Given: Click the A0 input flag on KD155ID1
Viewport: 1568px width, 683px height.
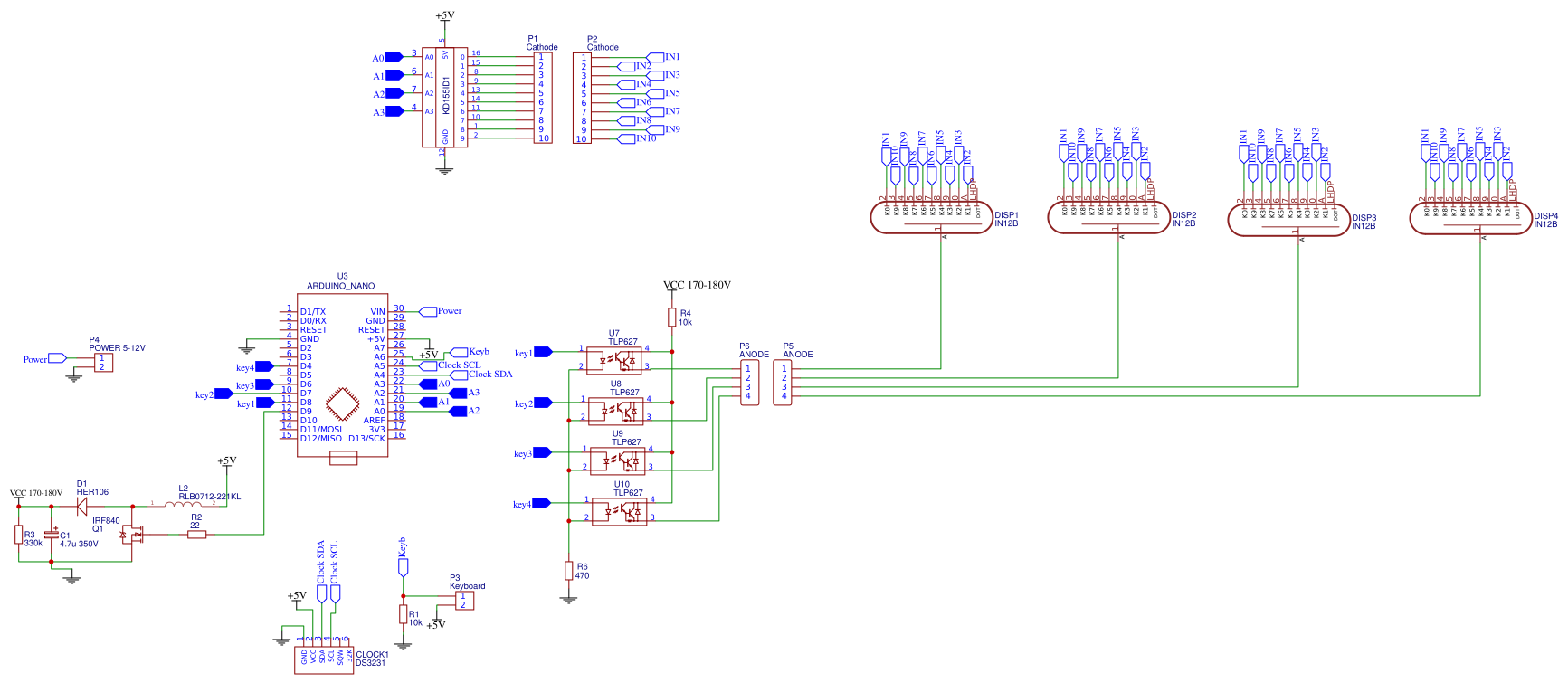Looking at the screenshot, I should coord(388,57).
